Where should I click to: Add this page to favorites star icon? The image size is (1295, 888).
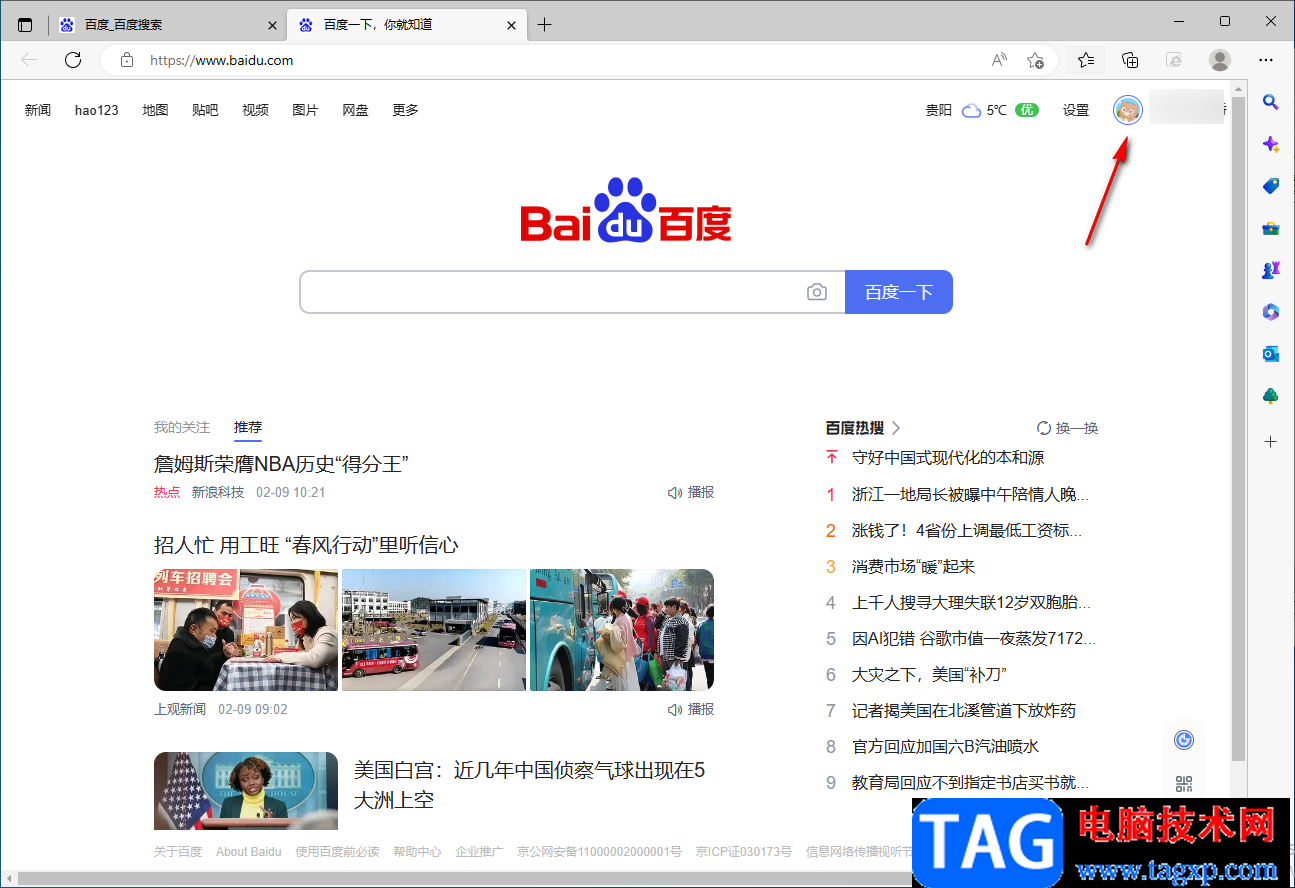pos(1036,60)
